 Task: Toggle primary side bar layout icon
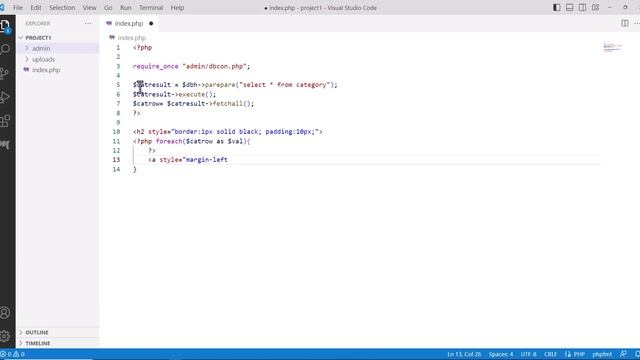(556, 7)
